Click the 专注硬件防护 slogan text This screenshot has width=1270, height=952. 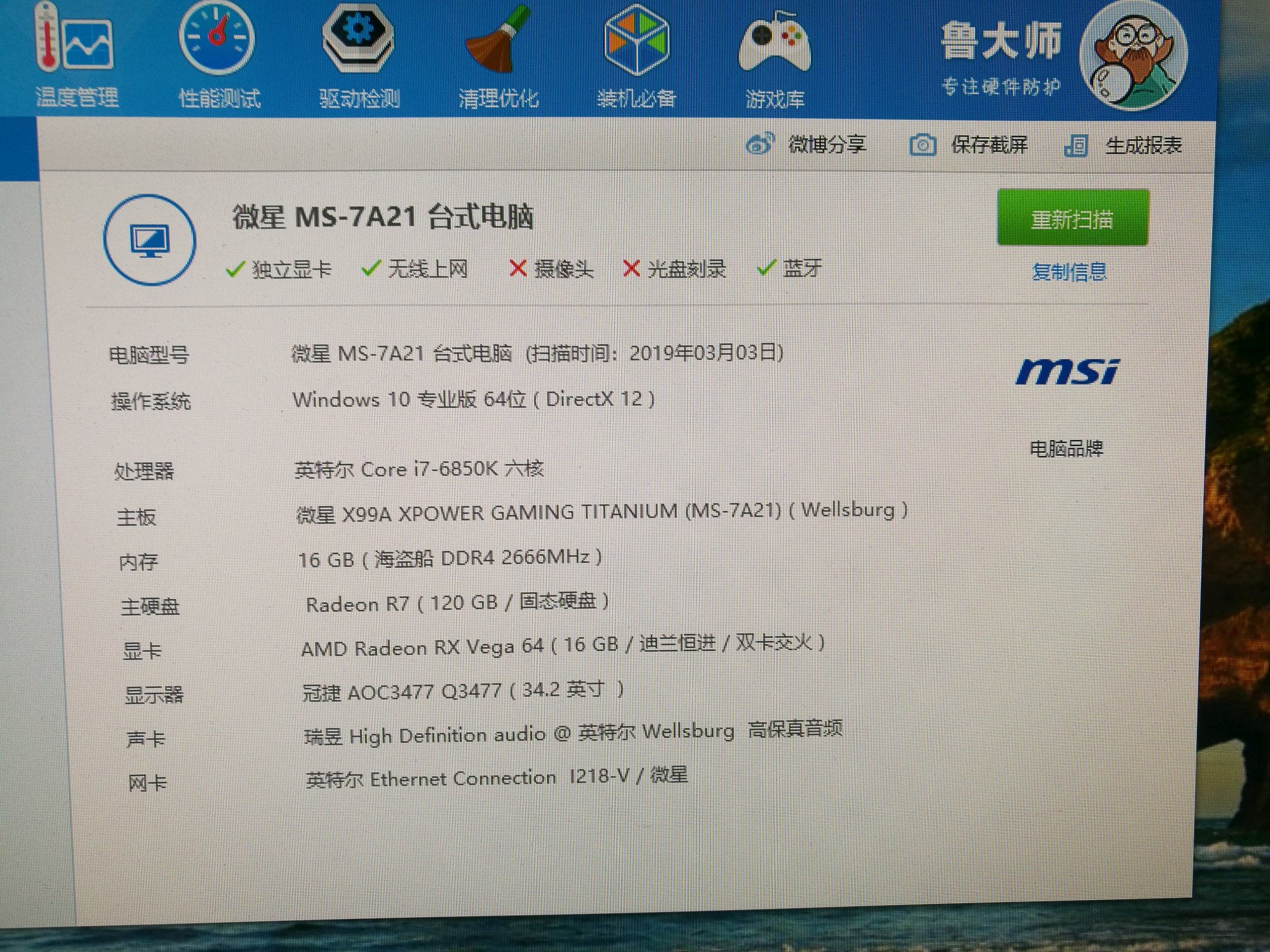pos(1001,86)
